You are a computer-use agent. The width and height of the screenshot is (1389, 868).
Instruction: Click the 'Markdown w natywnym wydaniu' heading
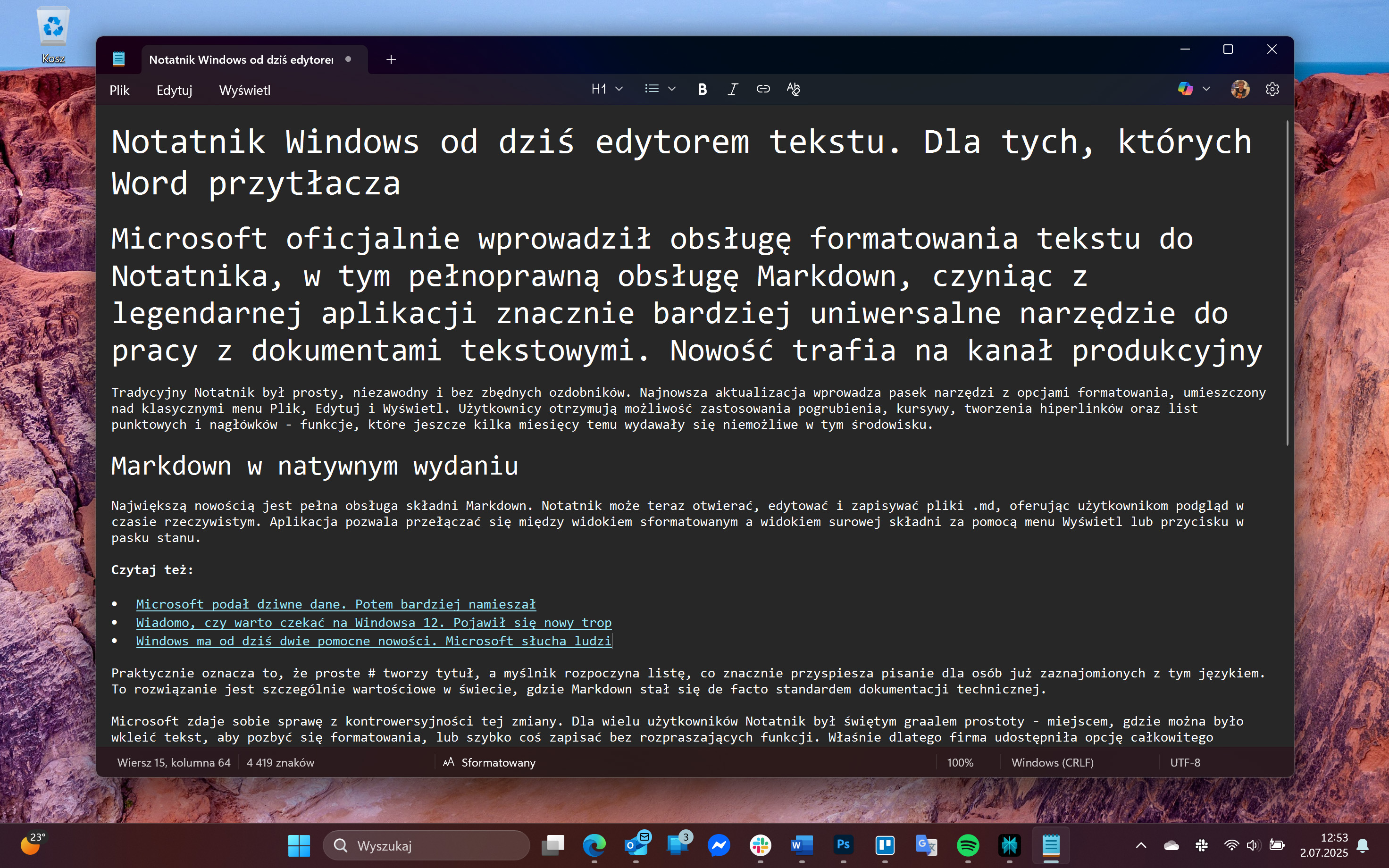315,466
